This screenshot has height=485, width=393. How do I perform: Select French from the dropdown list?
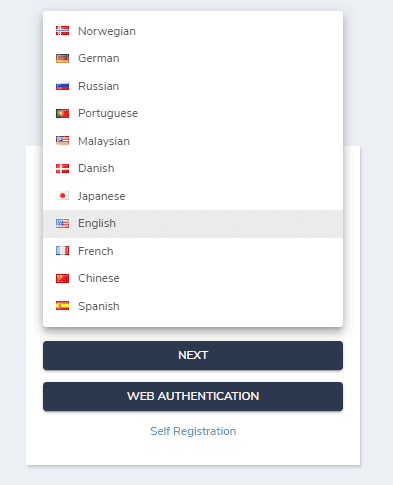point(193,251)
